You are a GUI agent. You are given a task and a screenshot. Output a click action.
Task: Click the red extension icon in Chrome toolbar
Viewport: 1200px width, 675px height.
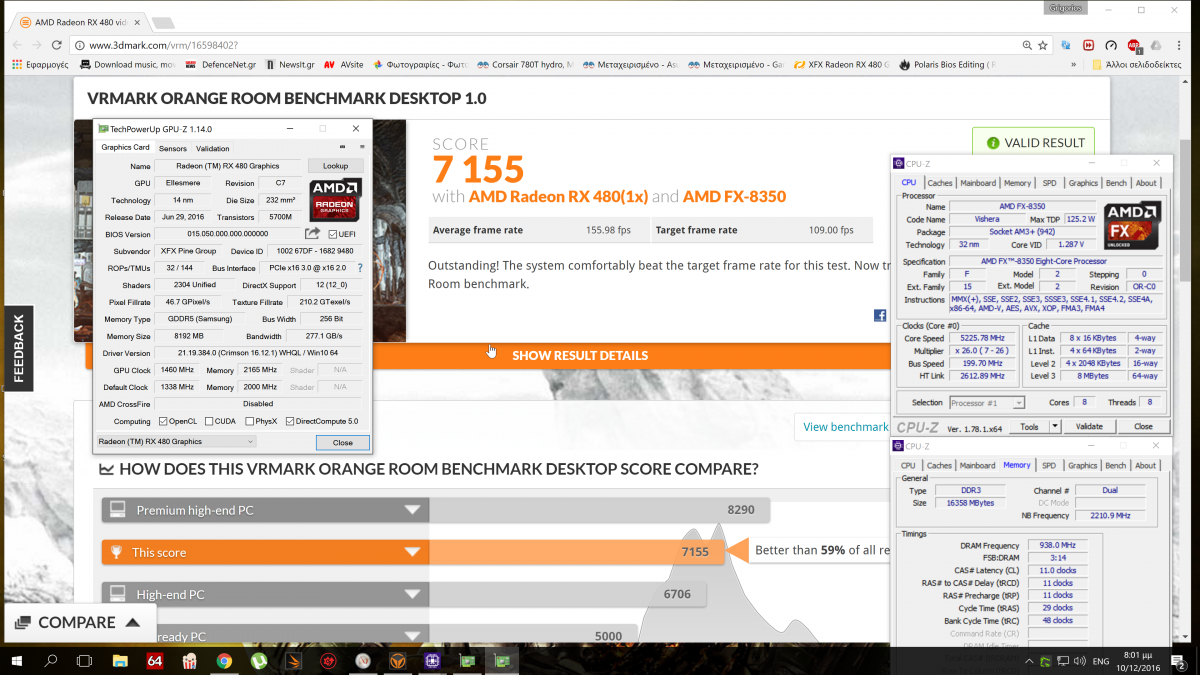1088,45
